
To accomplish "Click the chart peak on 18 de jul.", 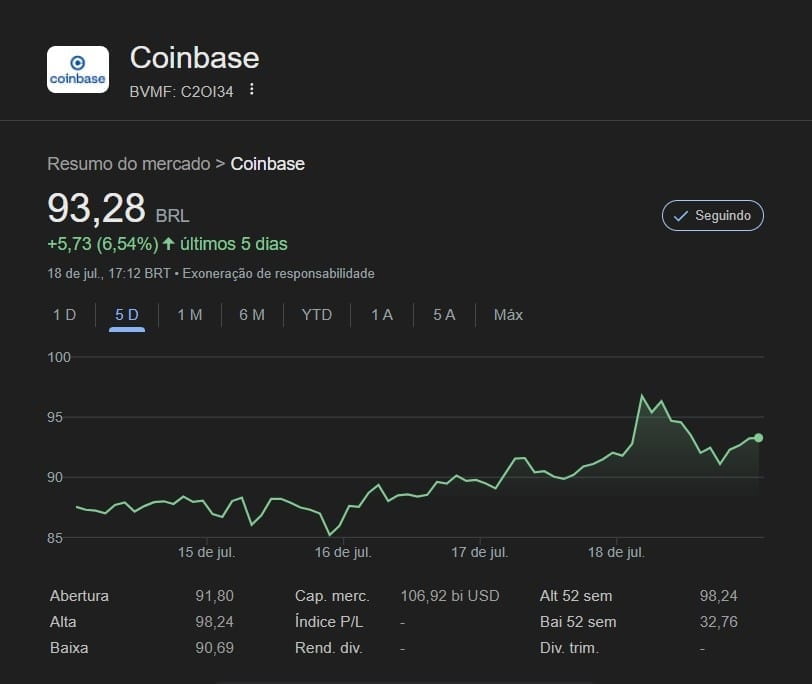I will coord(642,396).
